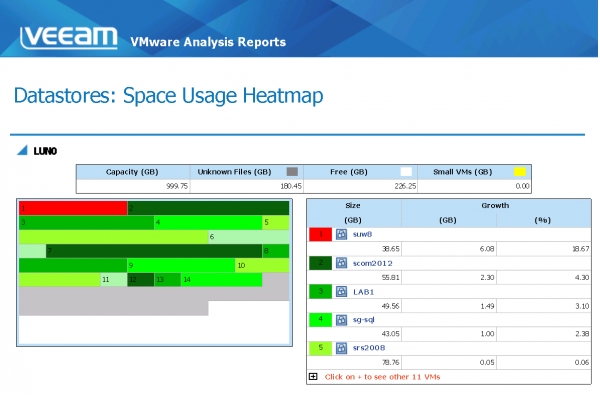The width and height of the screenshot is (600, 396).
Task: Select heatmap block 14
Action: (x=222, y=280)
